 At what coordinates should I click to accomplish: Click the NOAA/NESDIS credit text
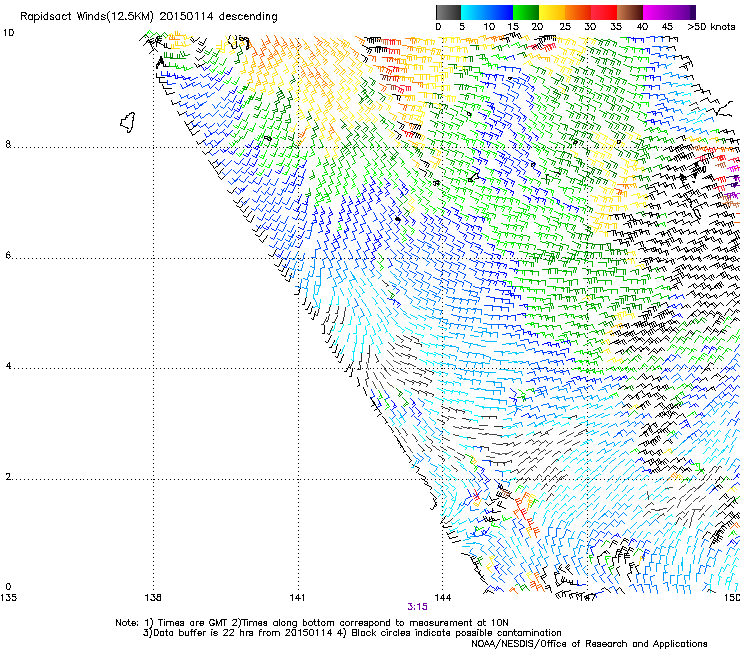[x=589, y=644]
